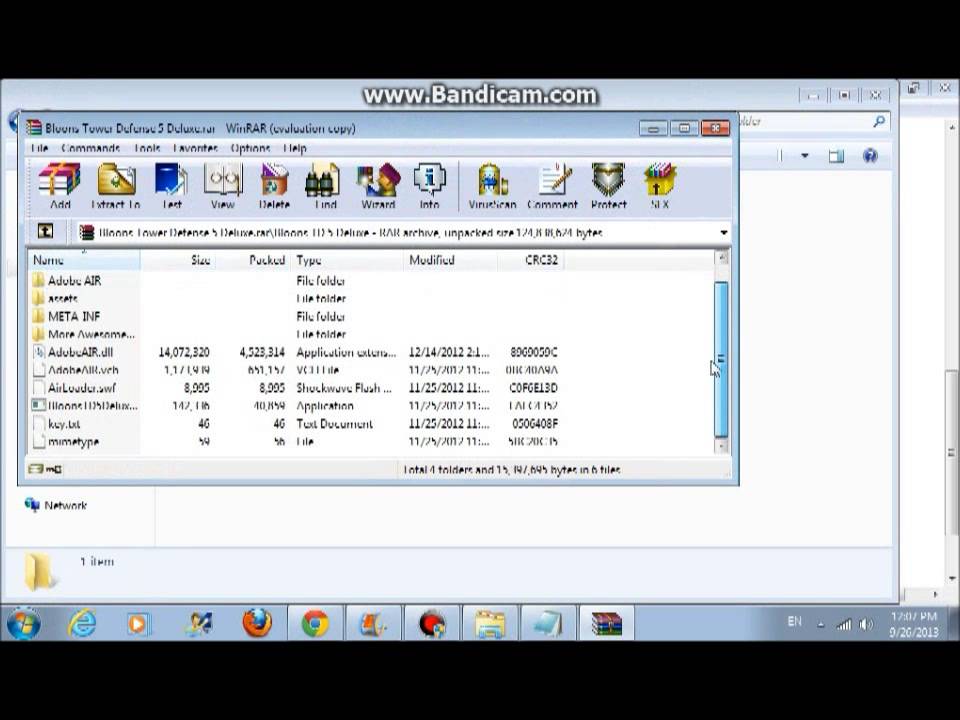Select the AdobeAIR.vch file
Image resolution: width=960 pixels, height=720 pixels.
(76, 370)
